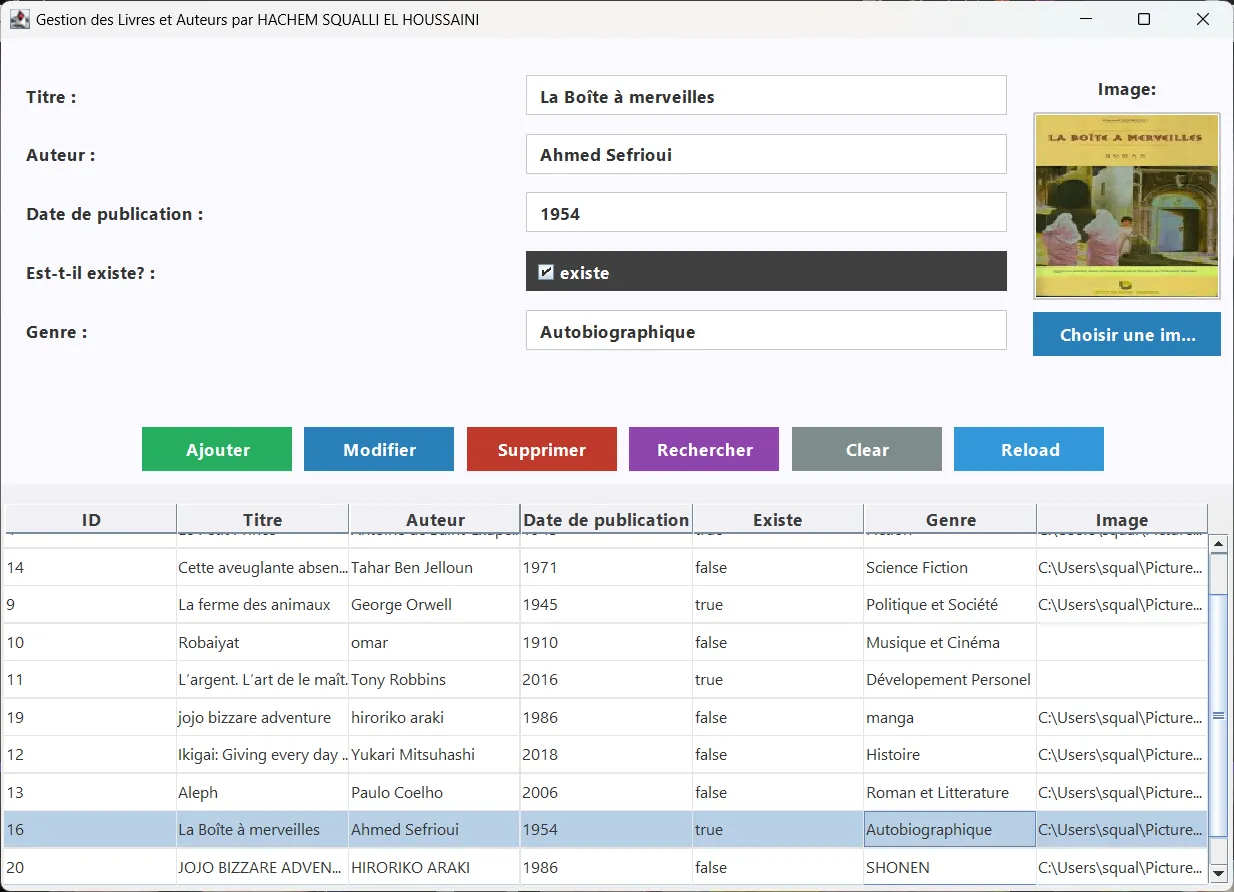Click the table's vertical scrollbar down arrow

tap(1218, 868)
